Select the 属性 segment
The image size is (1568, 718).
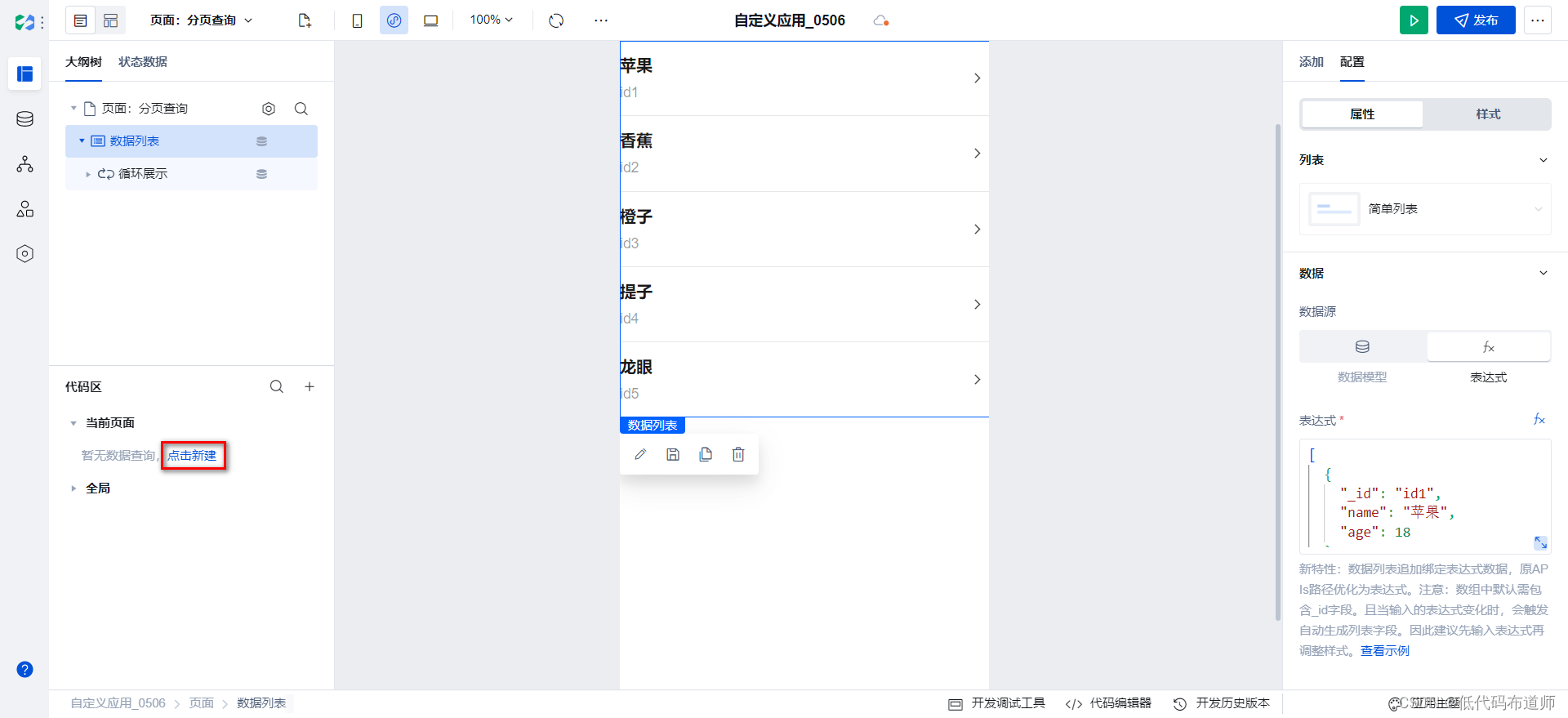click(x=1362, y=114)
